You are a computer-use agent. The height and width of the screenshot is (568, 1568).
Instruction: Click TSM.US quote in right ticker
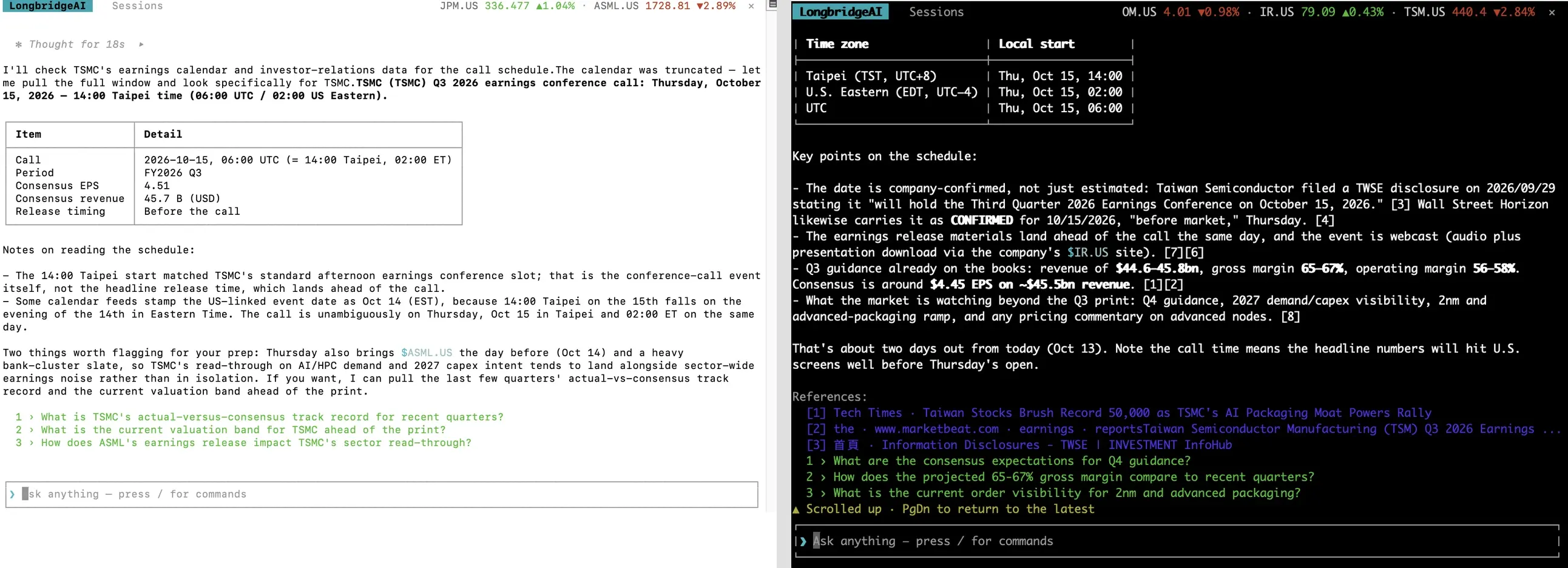1468,12
